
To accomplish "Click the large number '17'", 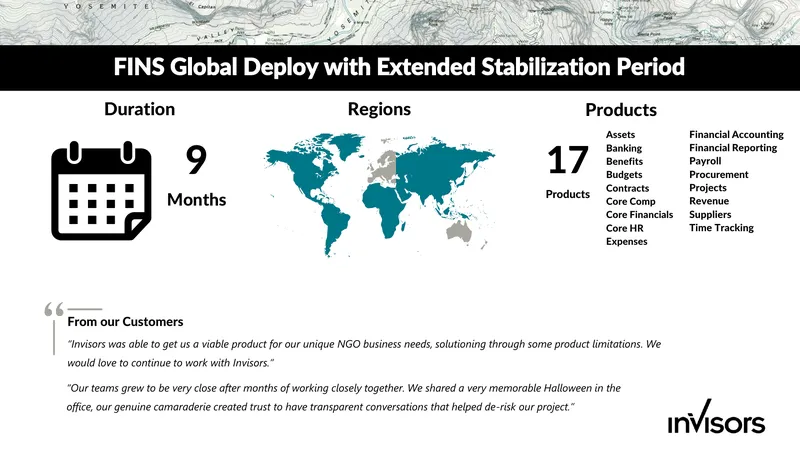I will click(x=567, y=160).
